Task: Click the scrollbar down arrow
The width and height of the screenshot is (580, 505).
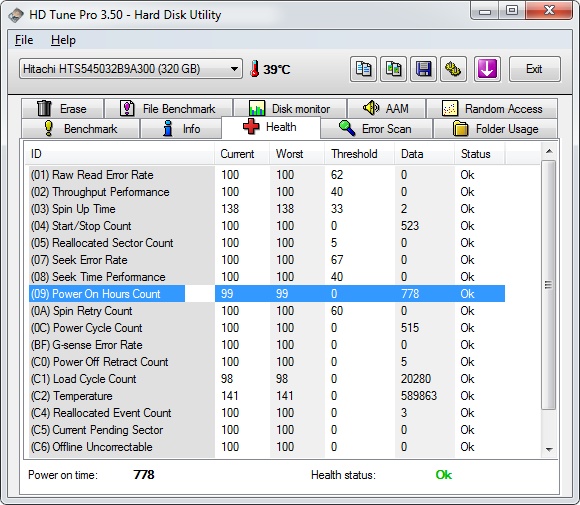Action: [x=549, y=450]
